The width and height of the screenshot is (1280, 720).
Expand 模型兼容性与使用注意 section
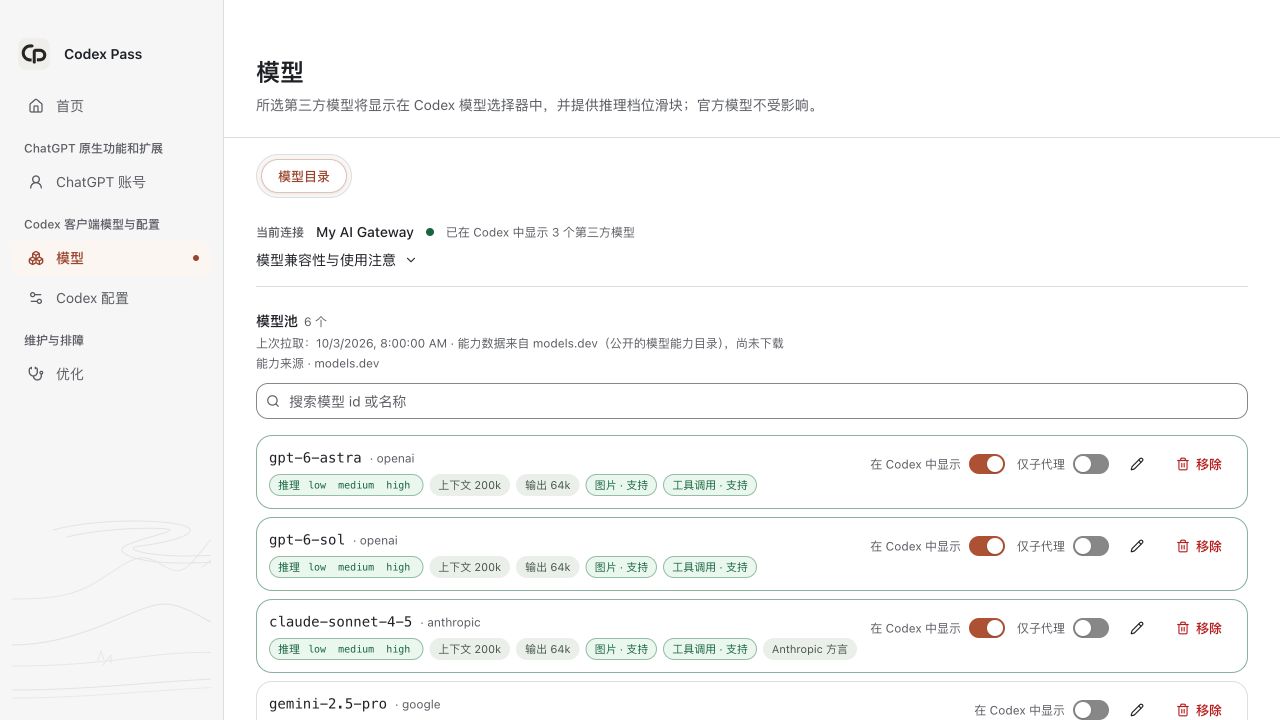click(x=336, y=260)
